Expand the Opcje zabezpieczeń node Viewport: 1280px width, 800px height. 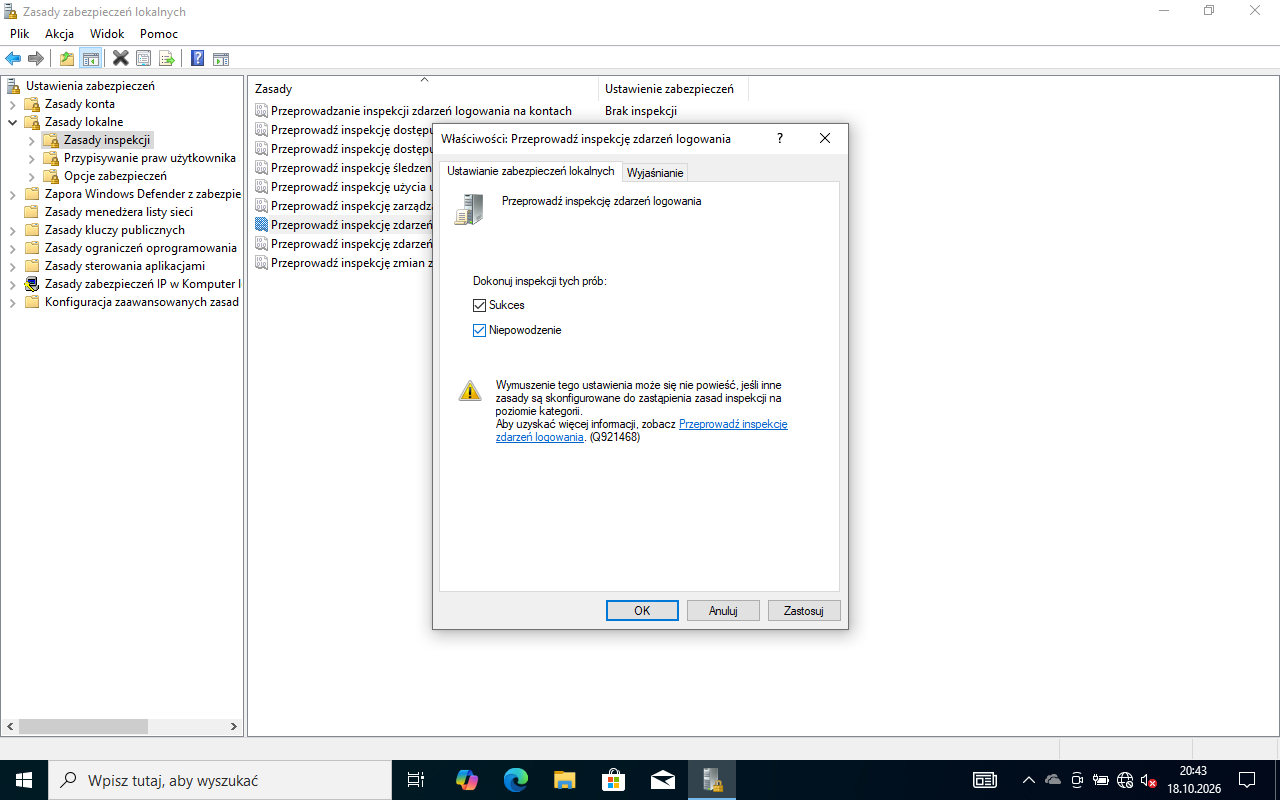(31, 176)
